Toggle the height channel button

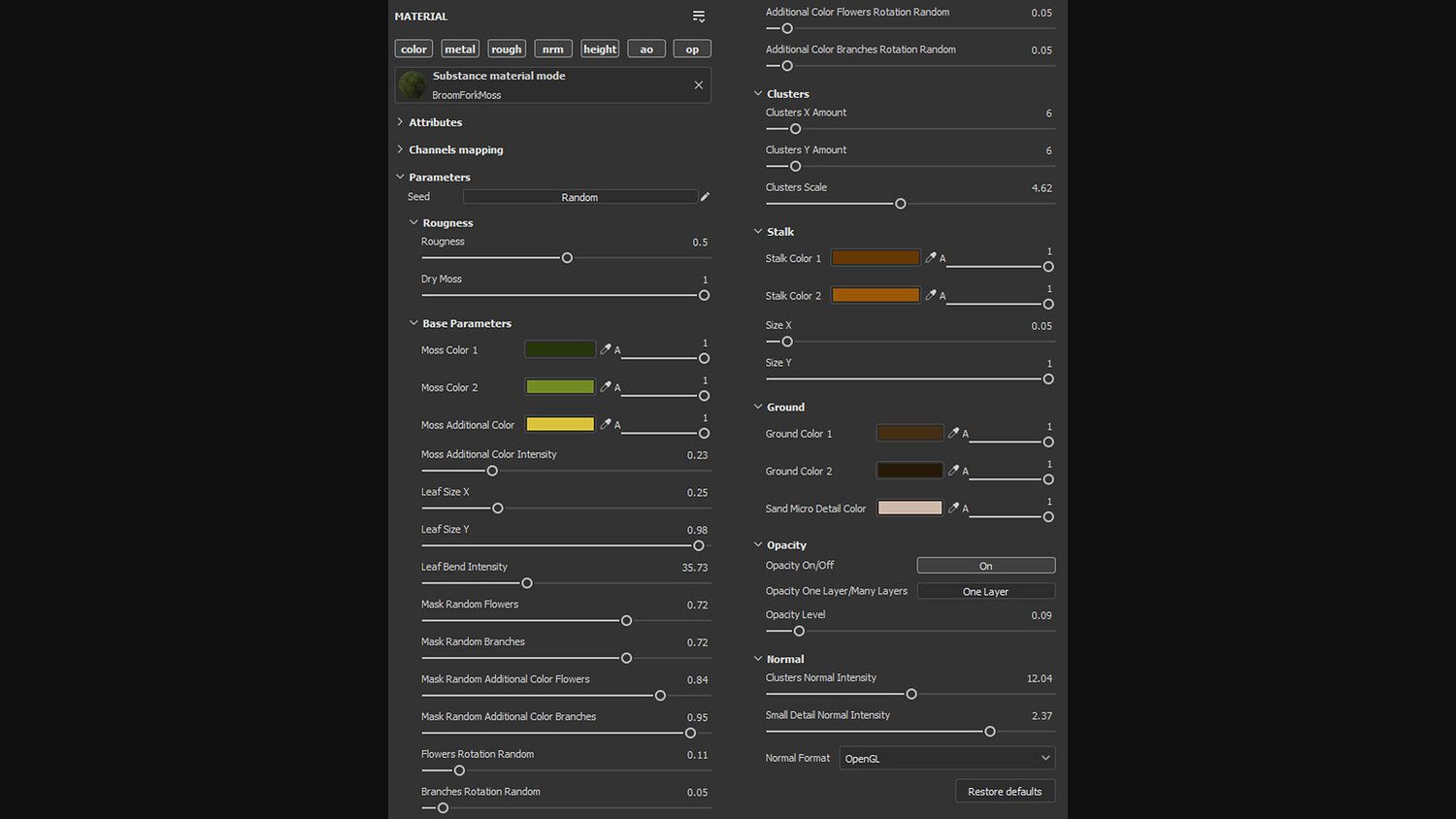click(600, 49)
